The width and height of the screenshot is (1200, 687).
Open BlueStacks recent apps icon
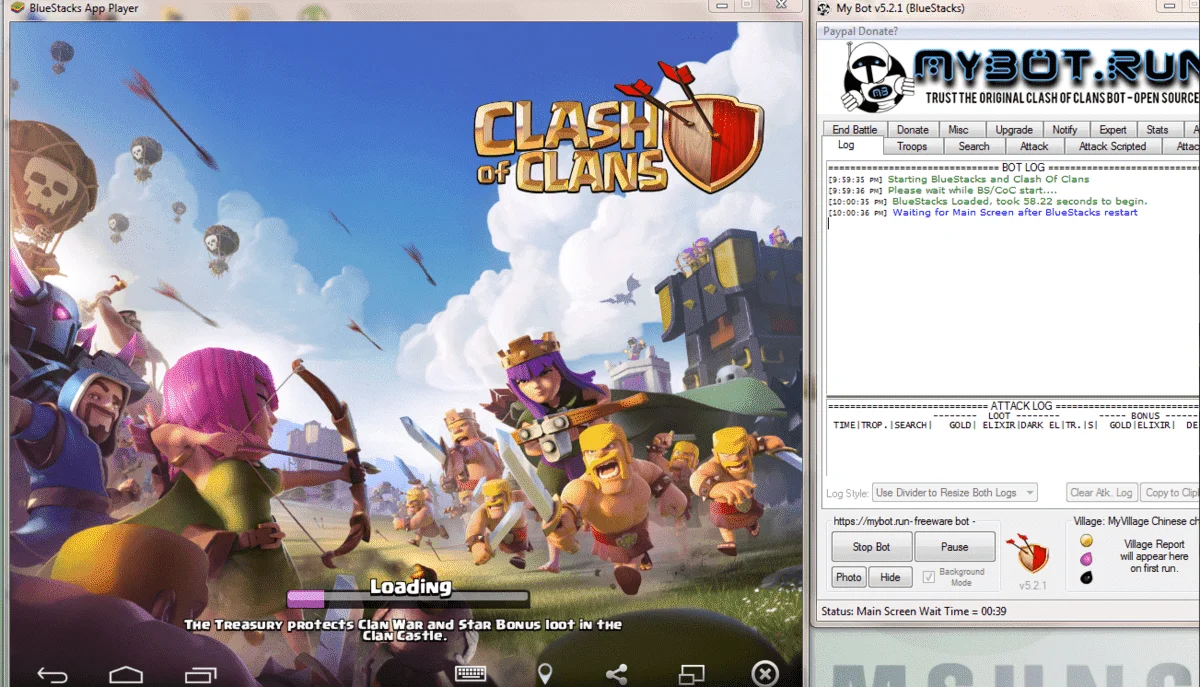(x=201, y=676)
